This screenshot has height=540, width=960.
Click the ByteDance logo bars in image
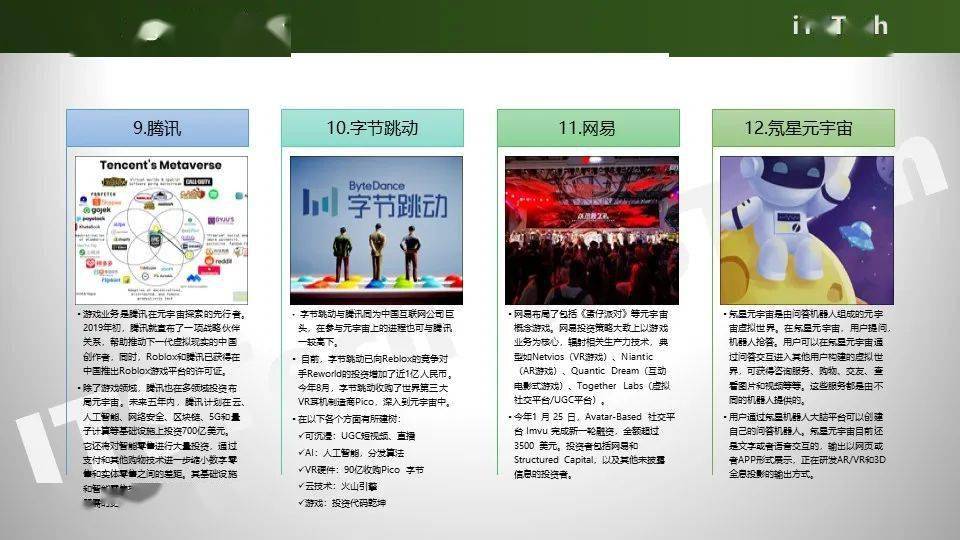(320, 201)
